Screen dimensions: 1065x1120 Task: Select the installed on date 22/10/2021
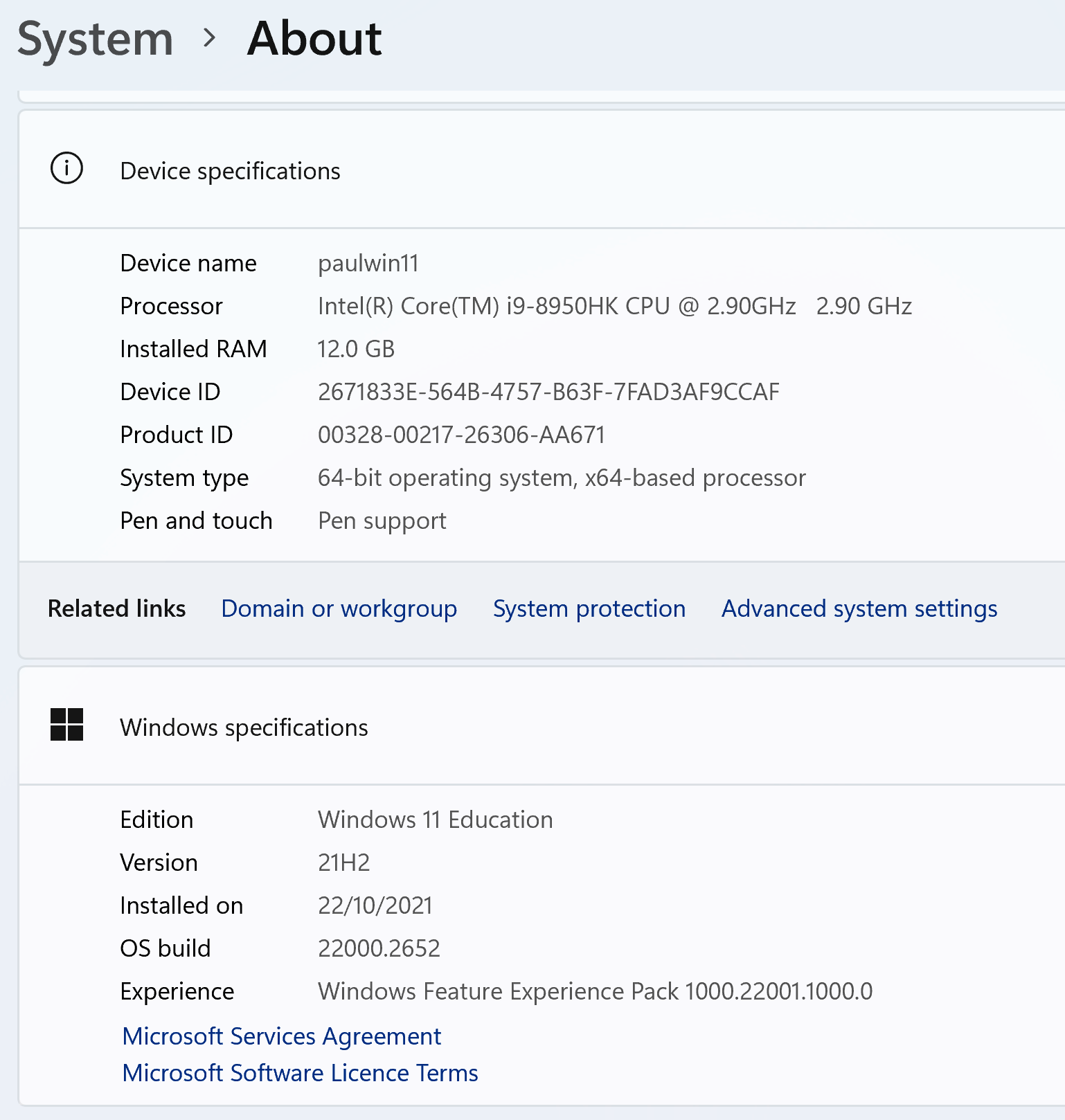click(x=375, y=905)
